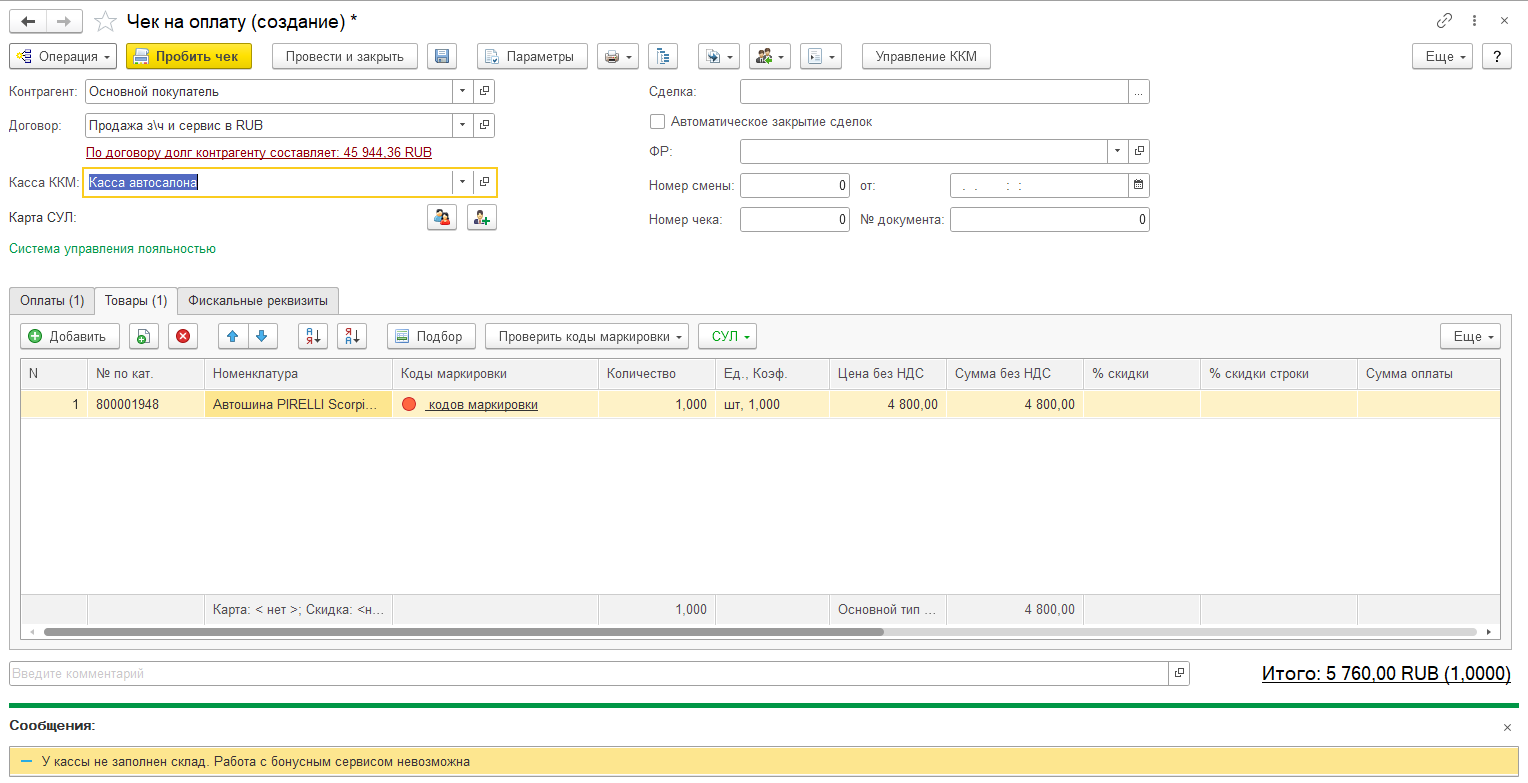Open the reports list icon dropdown
The image size is (1528, 783).
click(820, 57)
